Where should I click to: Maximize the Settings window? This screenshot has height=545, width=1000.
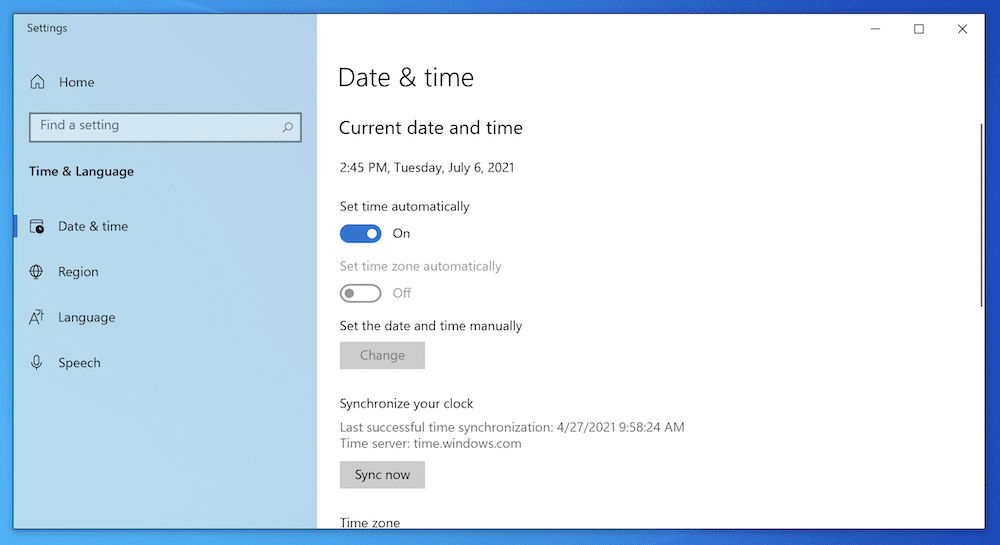918,29
